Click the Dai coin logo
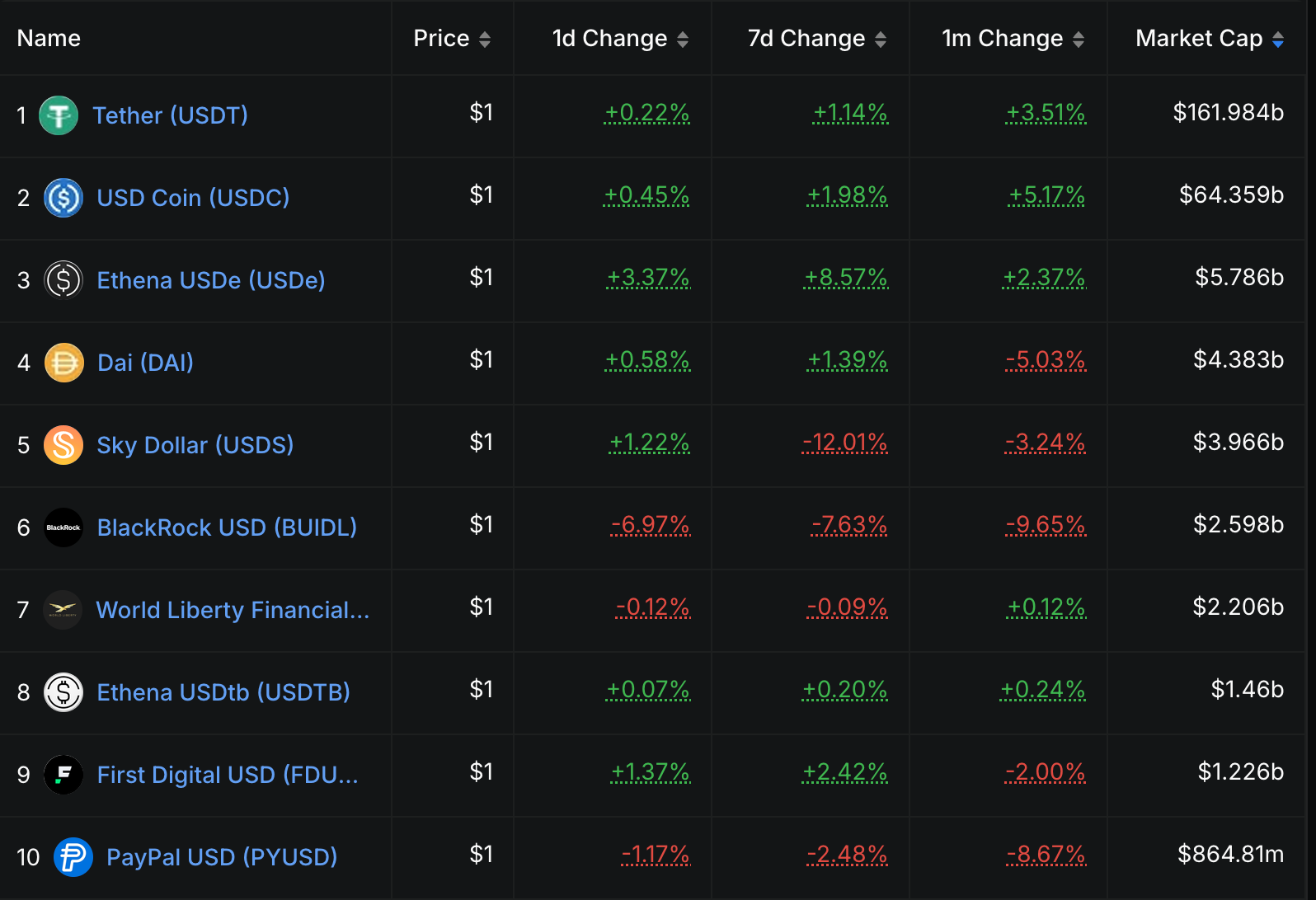This screenshot has width=1316, height=900. 63,363
